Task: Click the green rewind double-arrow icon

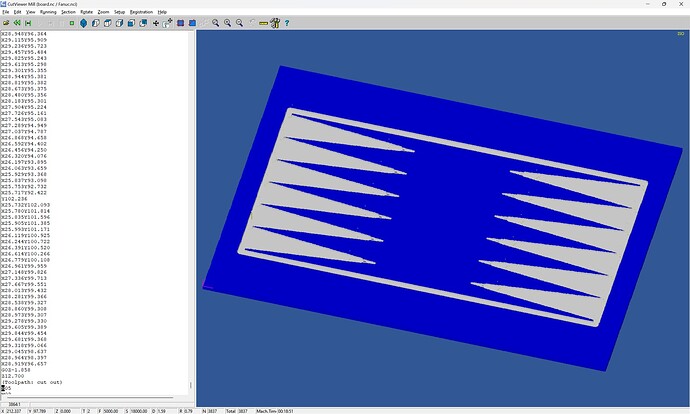Action: coord(17,23)
